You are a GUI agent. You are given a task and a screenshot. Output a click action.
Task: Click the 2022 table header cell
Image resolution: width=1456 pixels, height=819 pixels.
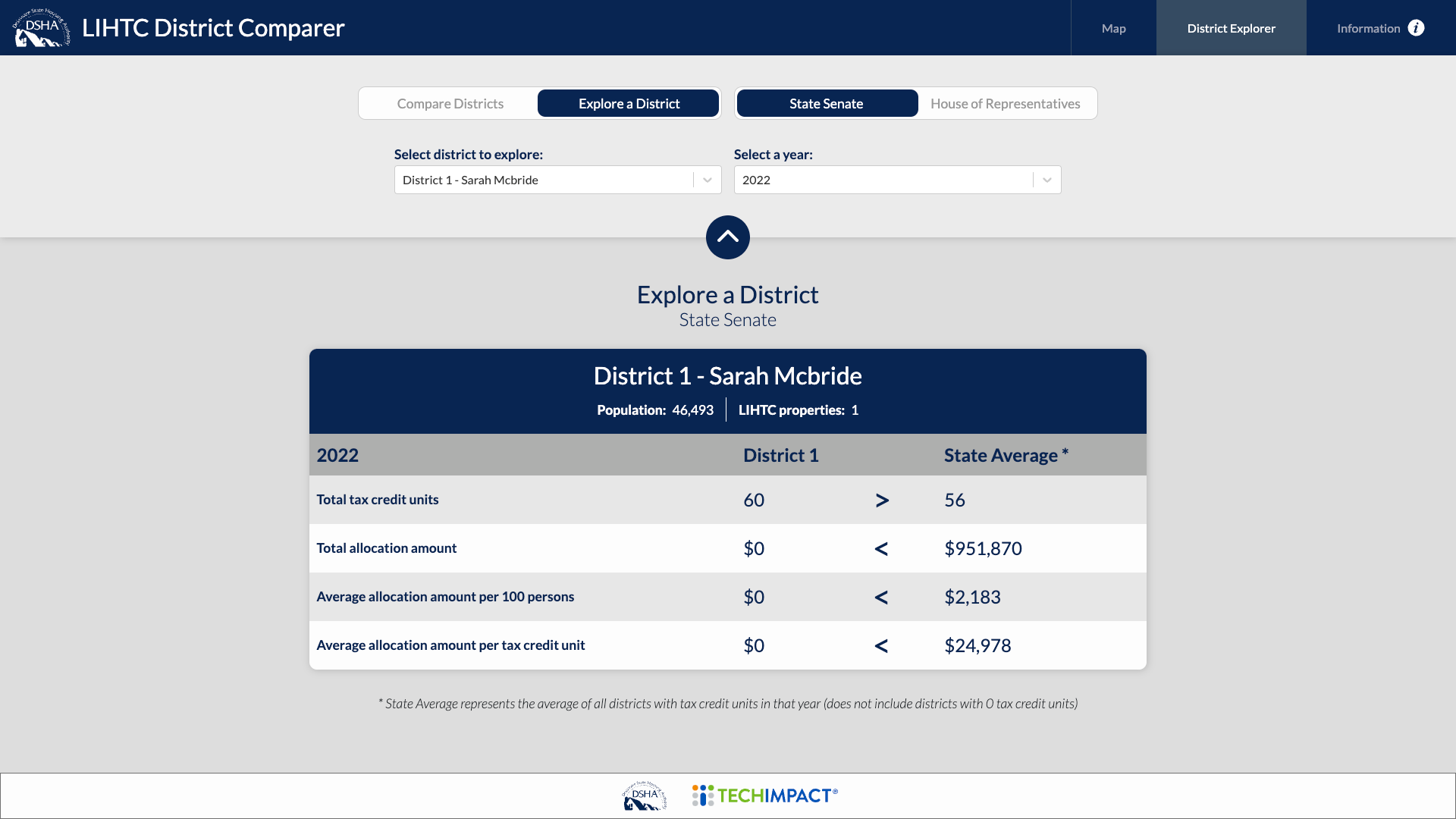tap(337, 455)
